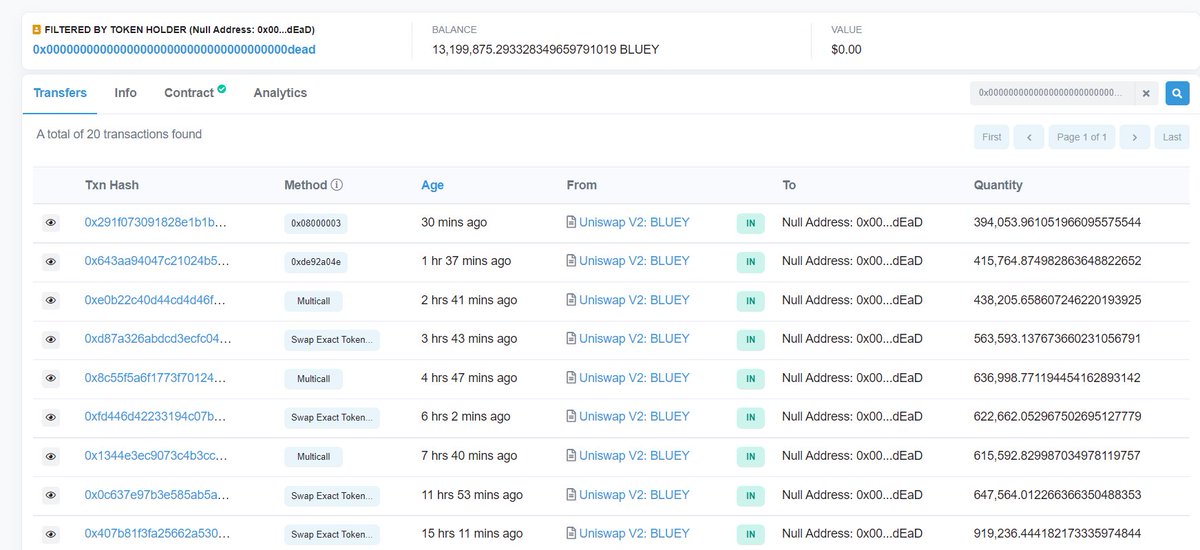Image resolution: width=1200 pixels, height=550 pixels.
Task: Select quantity 394,053.961051966095575544
Action: tap(1057, 222)
